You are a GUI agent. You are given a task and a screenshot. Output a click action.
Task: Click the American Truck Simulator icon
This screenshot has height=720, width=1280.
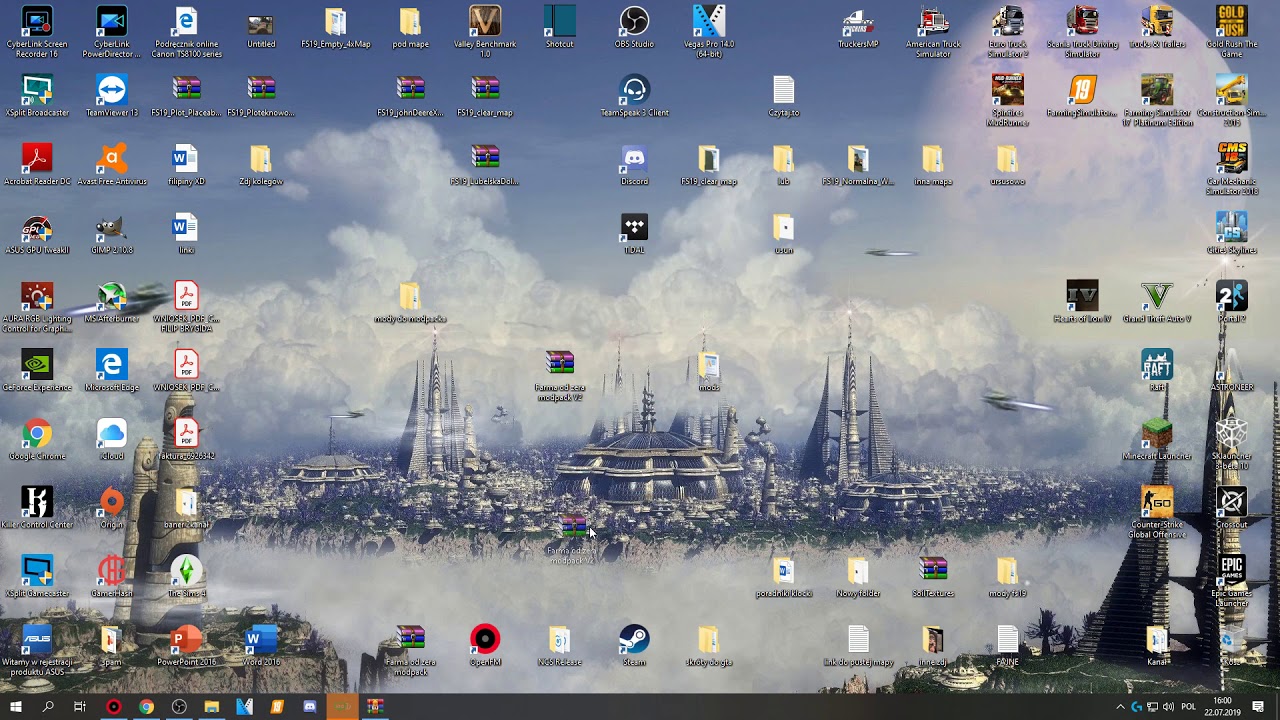pos(933,31)
